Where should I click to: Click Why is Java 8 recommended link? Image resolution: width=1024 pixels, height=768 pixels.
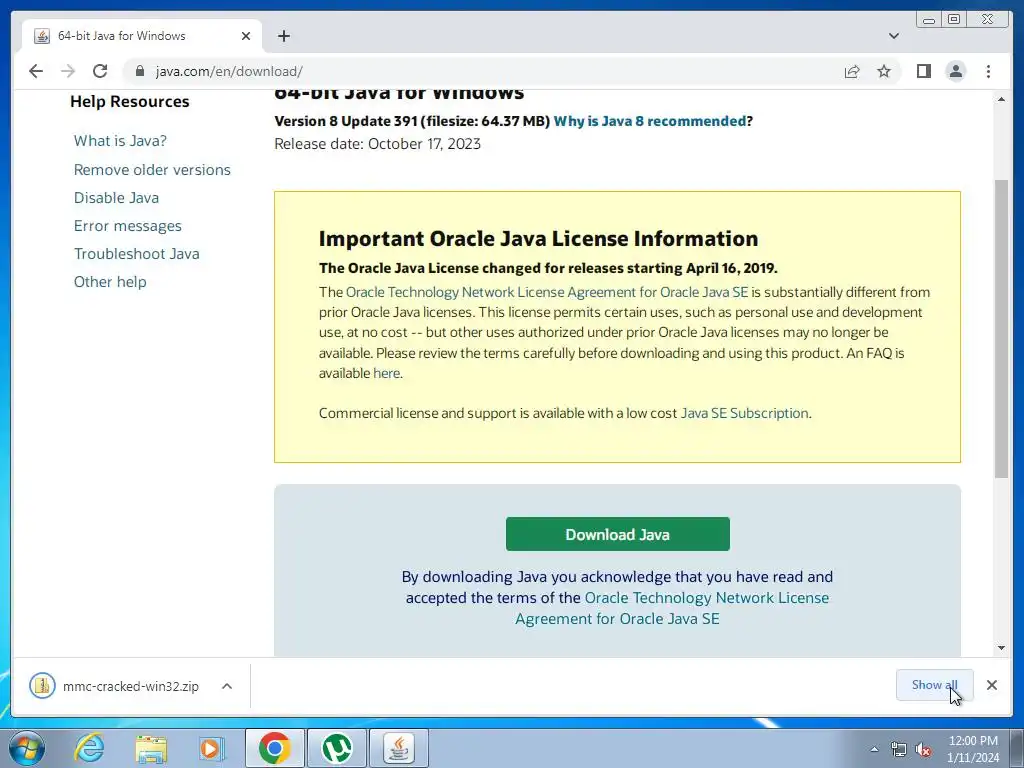[x=649, y=121]
